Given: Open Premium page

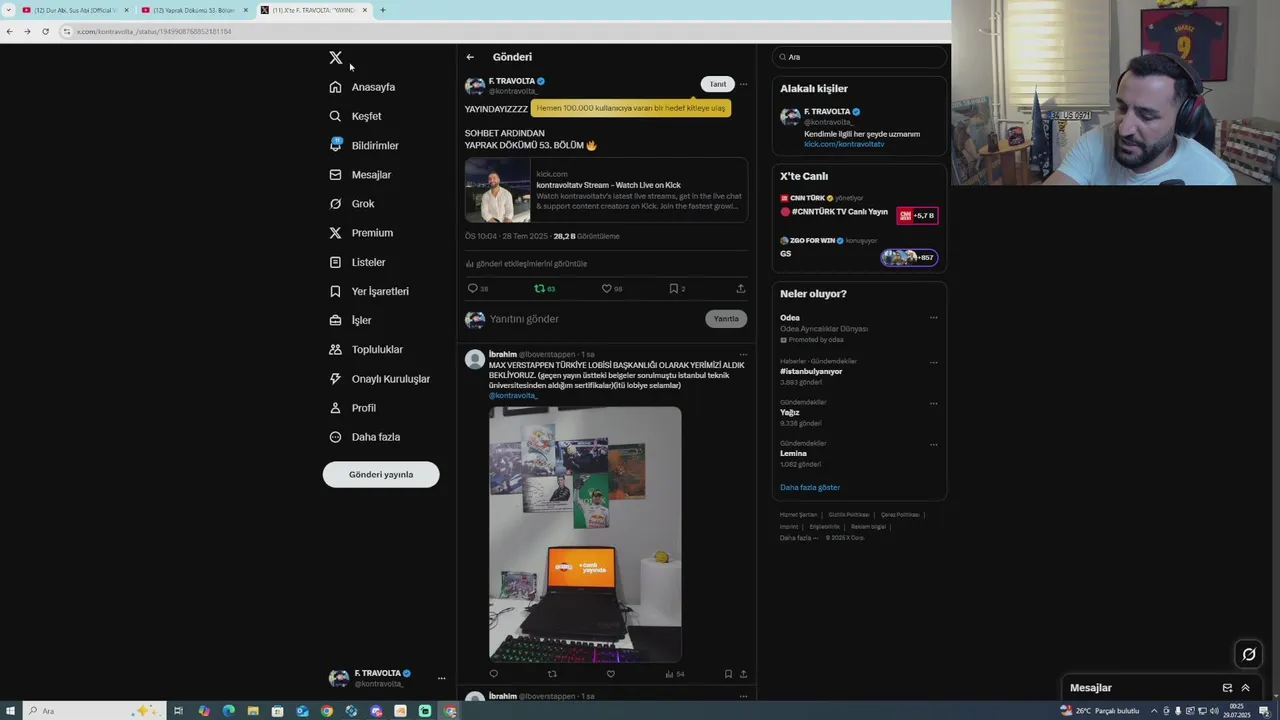Looking at the screenshot, I should coord(361,233).
